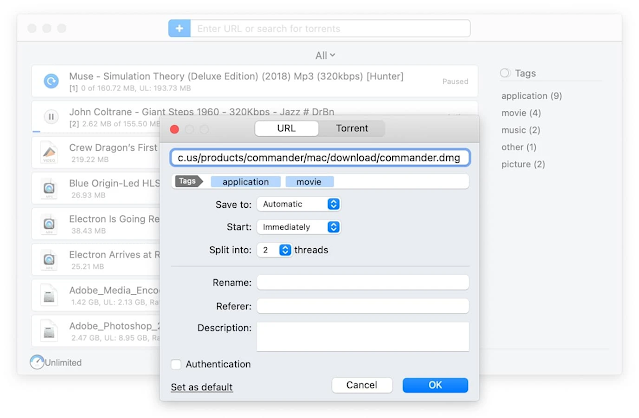Click the Rename input field
Screen dimensions: 639x418
point(363,282)
